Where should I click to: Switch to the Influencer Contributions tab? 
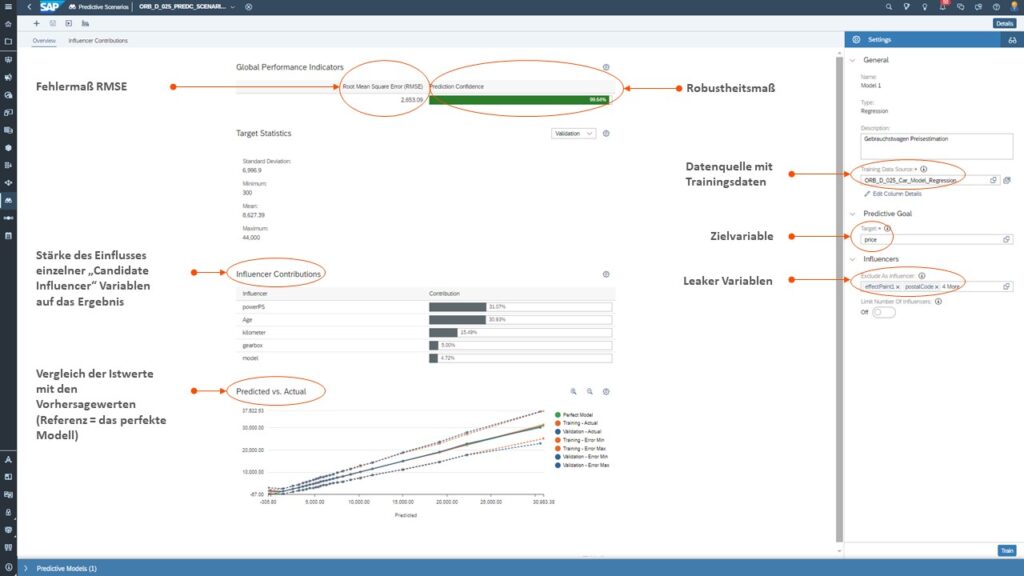coord(97,41)
